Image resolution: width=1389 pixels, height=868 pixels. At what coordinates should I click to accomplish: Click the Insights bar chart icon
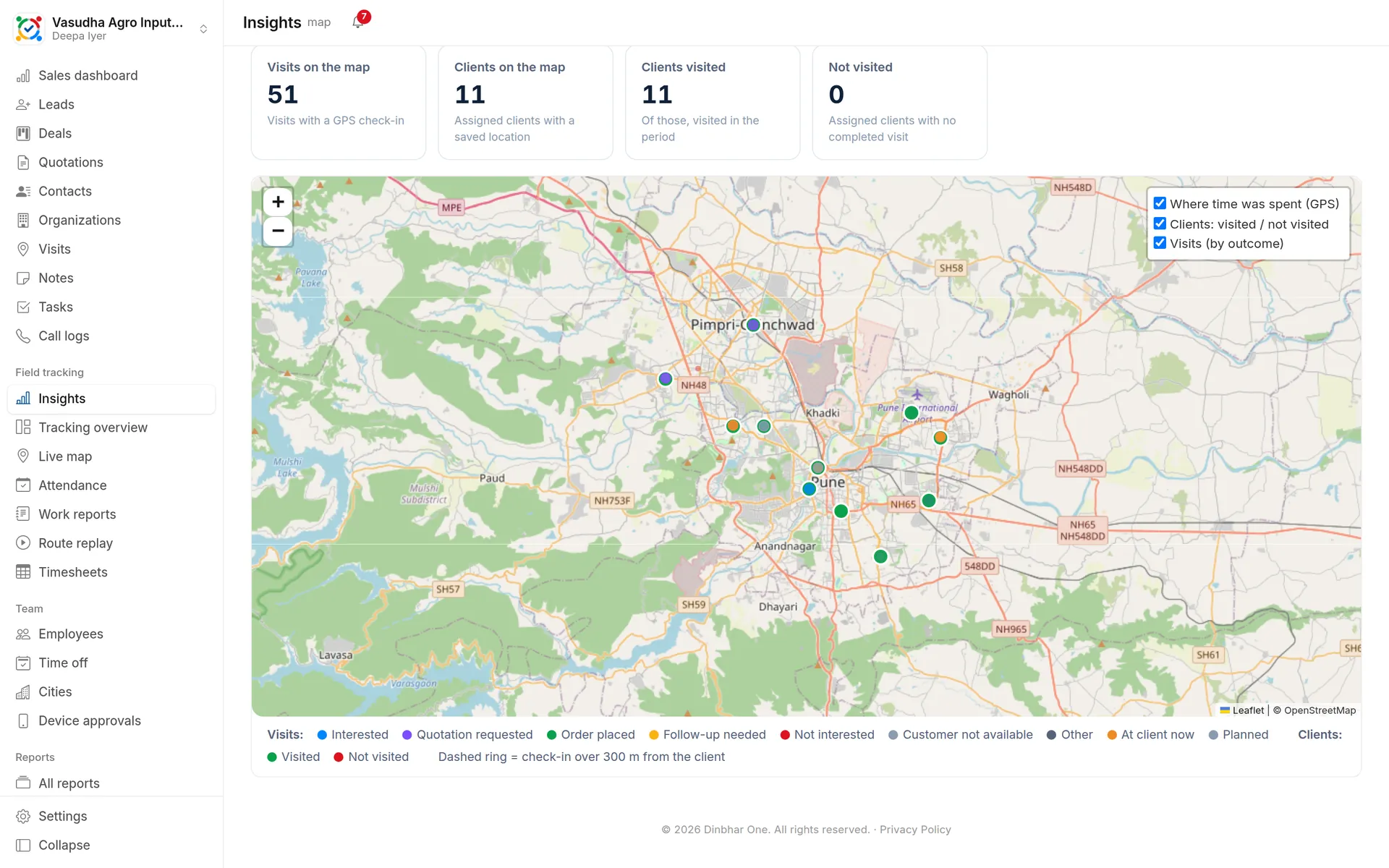(23, 399)
